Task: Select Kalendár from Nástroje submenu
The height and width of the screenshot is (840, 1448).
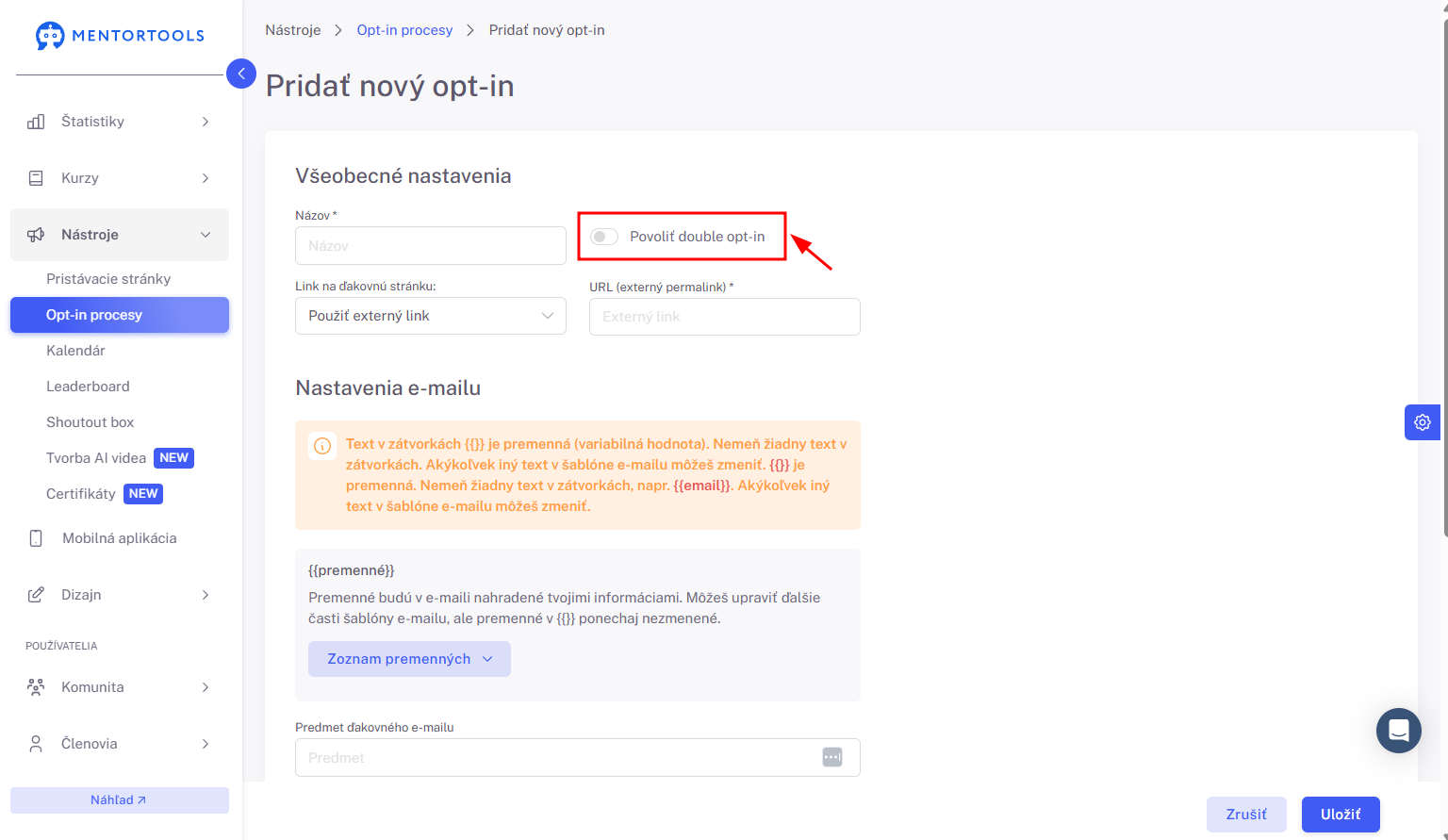Action: point(75,351)
